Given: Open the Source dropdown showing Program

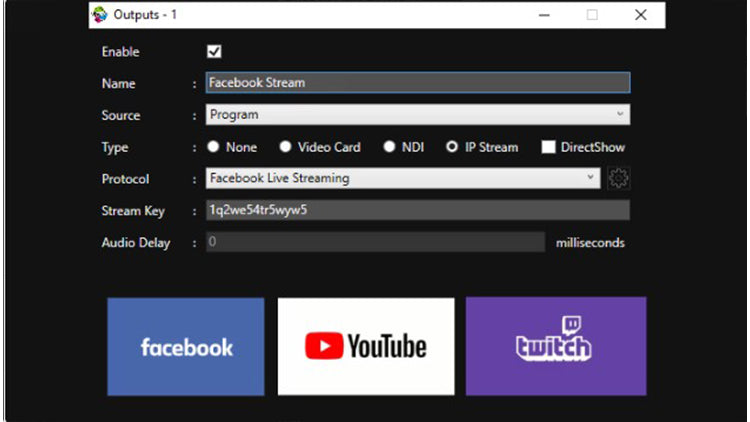Looking at the screenshot, I should click(417, 115).
